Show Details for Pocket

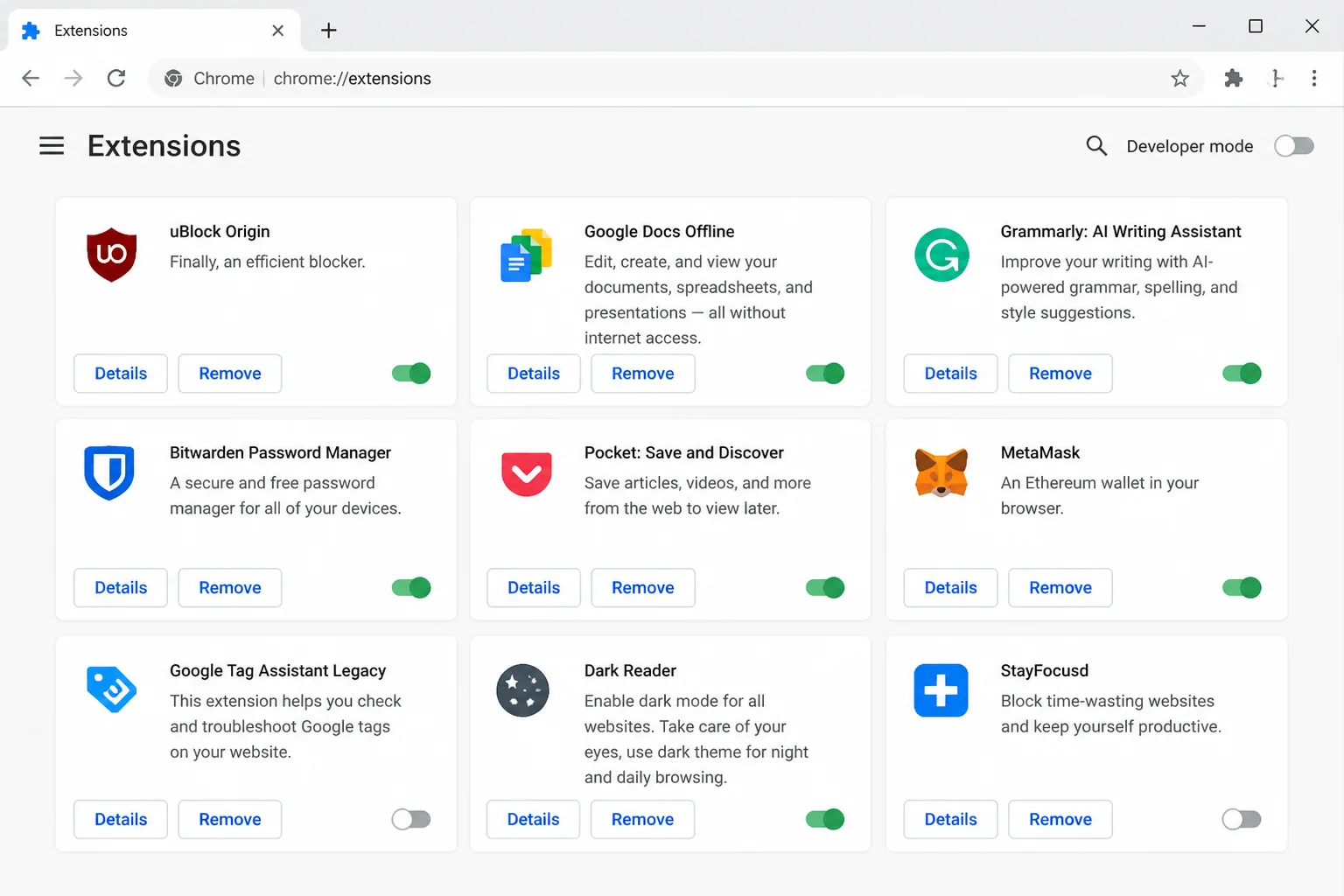(x=534, y=587)
